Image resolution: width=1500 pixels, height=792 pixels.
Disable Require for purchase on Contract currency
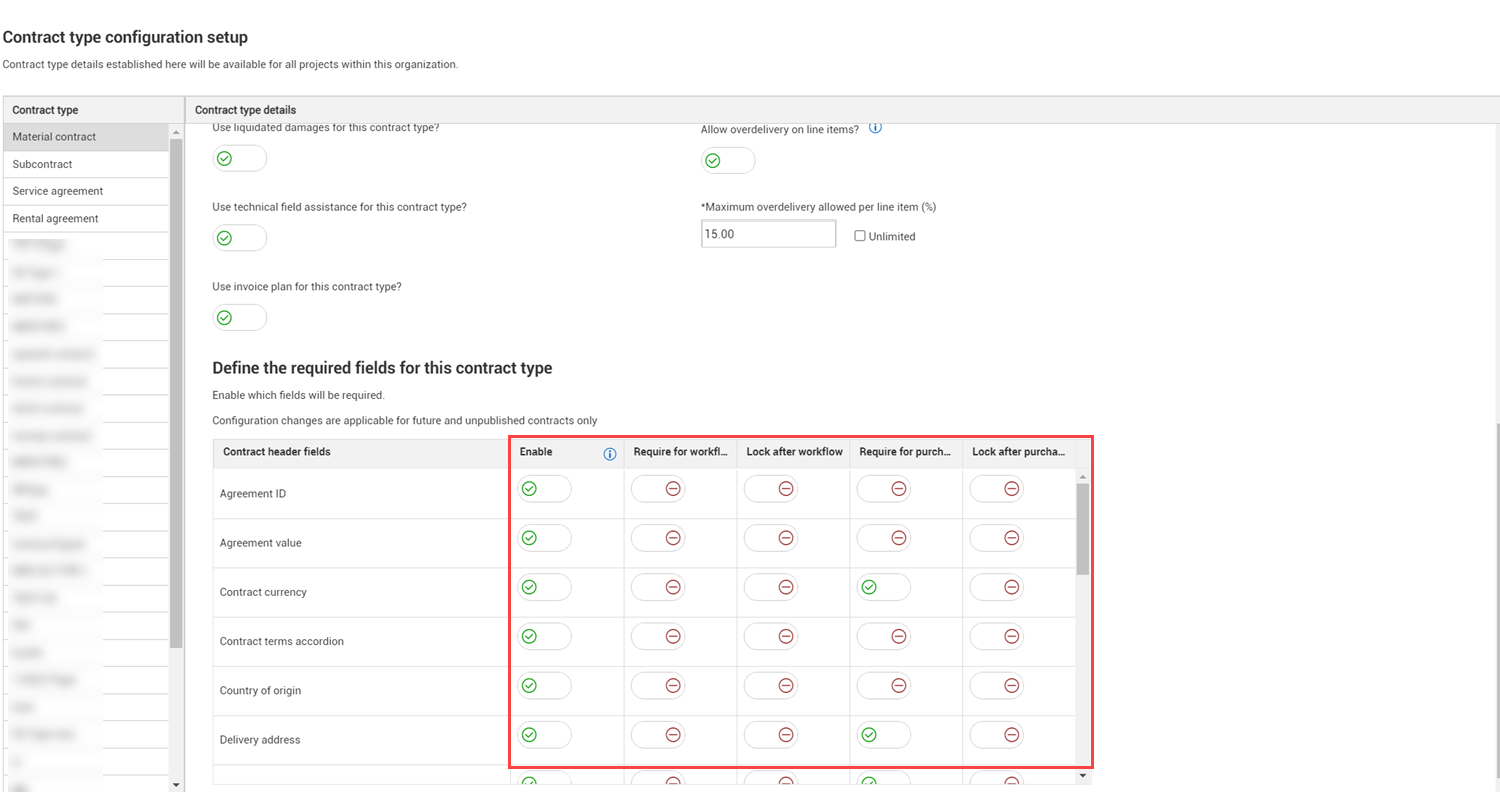click(x=883, y=587)
